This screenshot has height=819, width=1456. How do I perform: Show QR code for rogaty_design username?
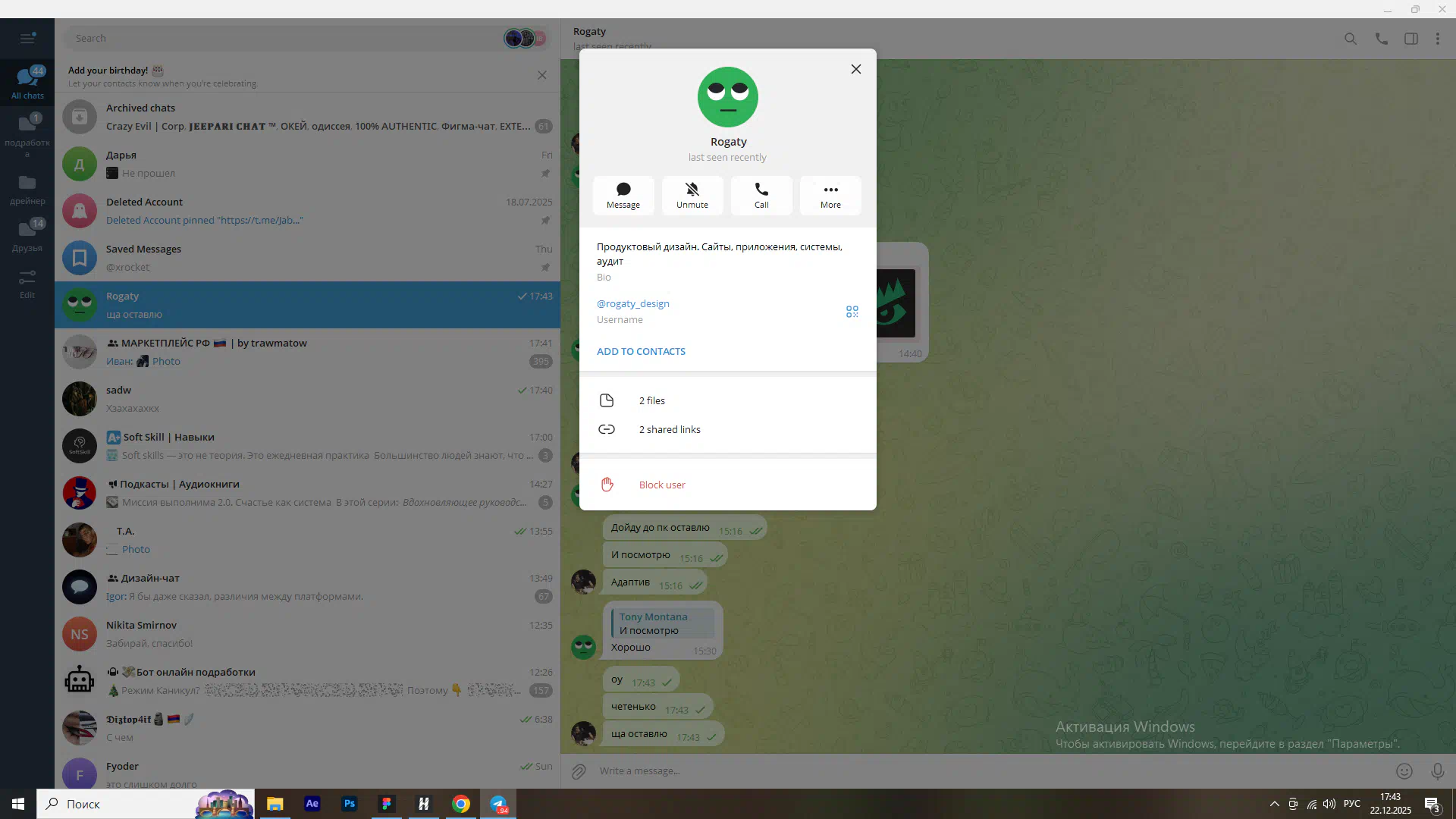[852, 312]
